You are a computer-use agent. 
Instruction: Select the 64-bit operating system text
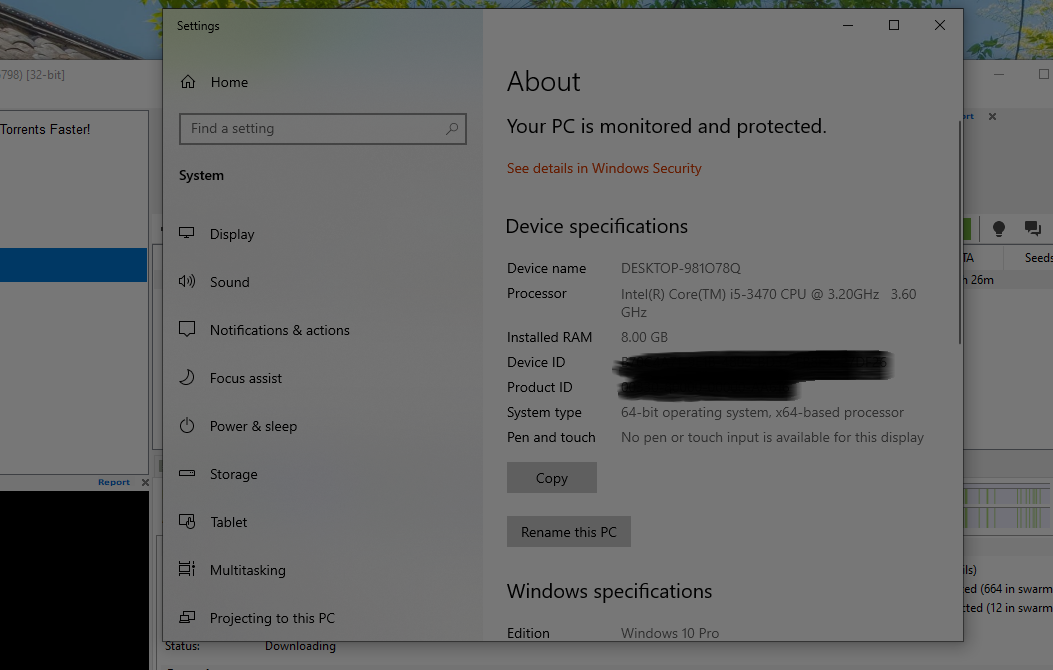tap(762, 412)
